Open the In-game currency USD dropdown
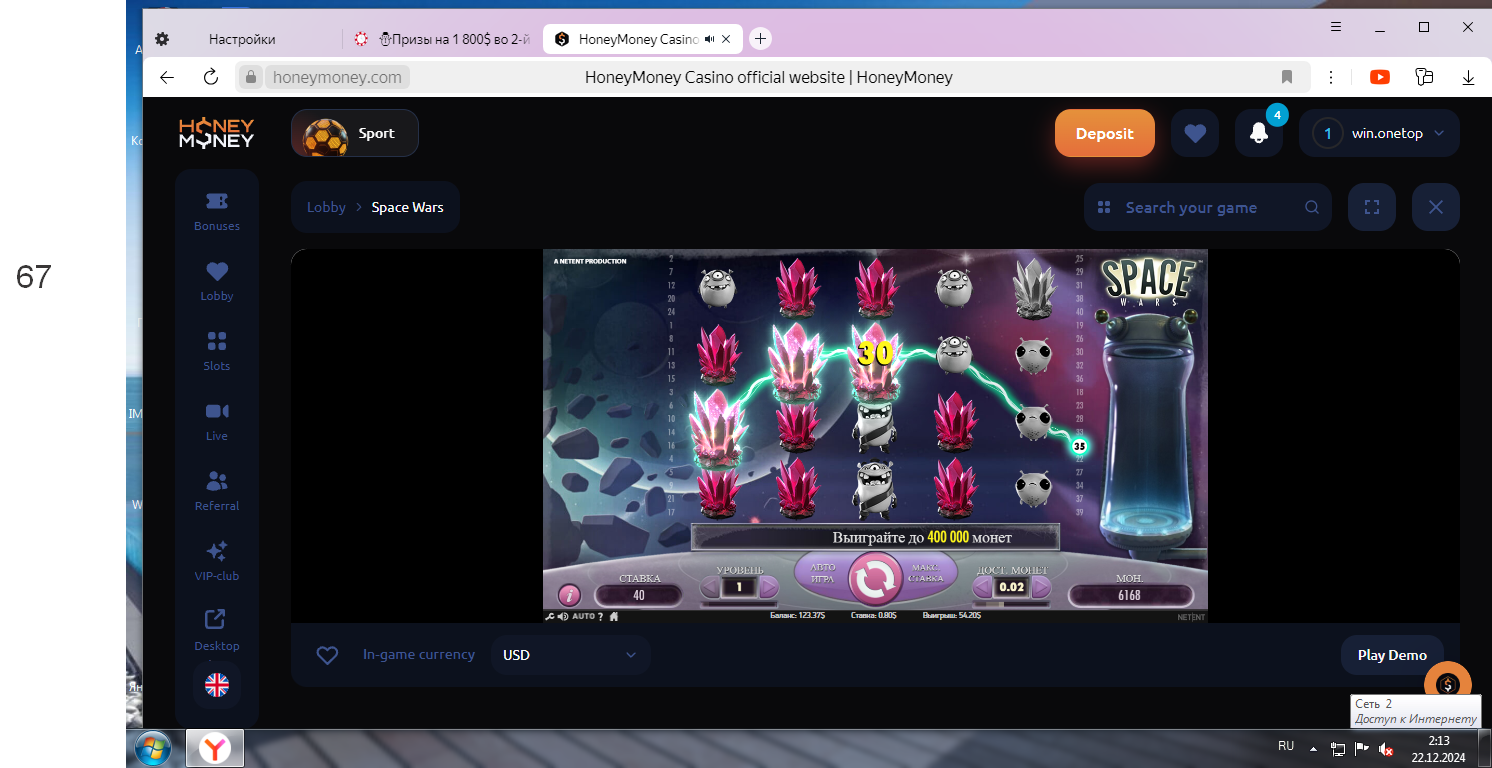This screenshot has width=1492, height=768. (x=570, y=655)
